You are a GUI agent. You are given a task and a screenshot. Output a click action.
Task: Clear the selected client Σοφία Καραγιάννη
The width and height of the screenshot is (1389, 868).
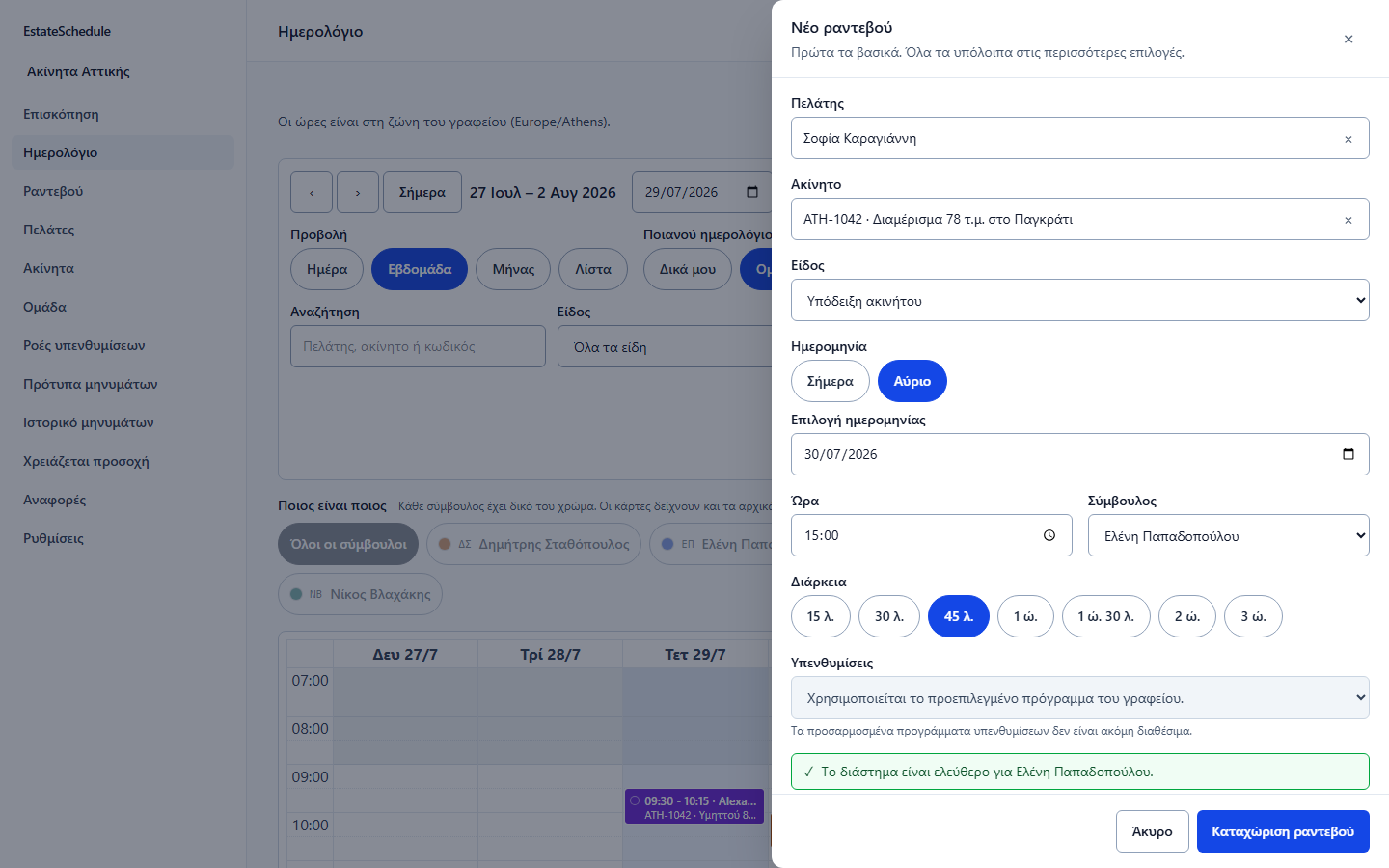1348,139
